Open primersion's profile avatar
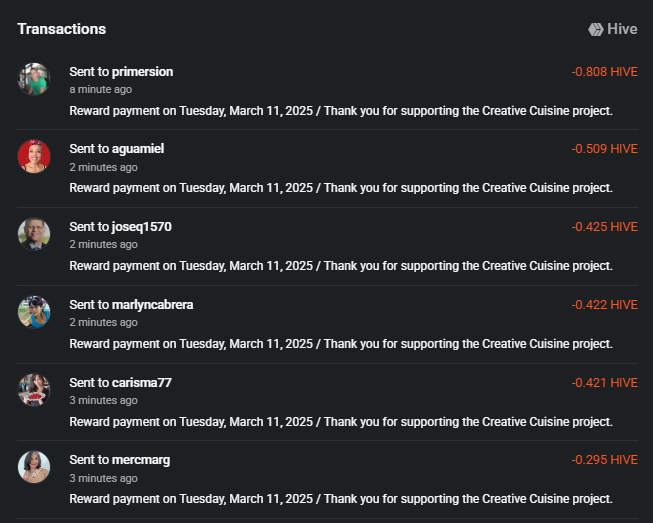 (34, 79)
